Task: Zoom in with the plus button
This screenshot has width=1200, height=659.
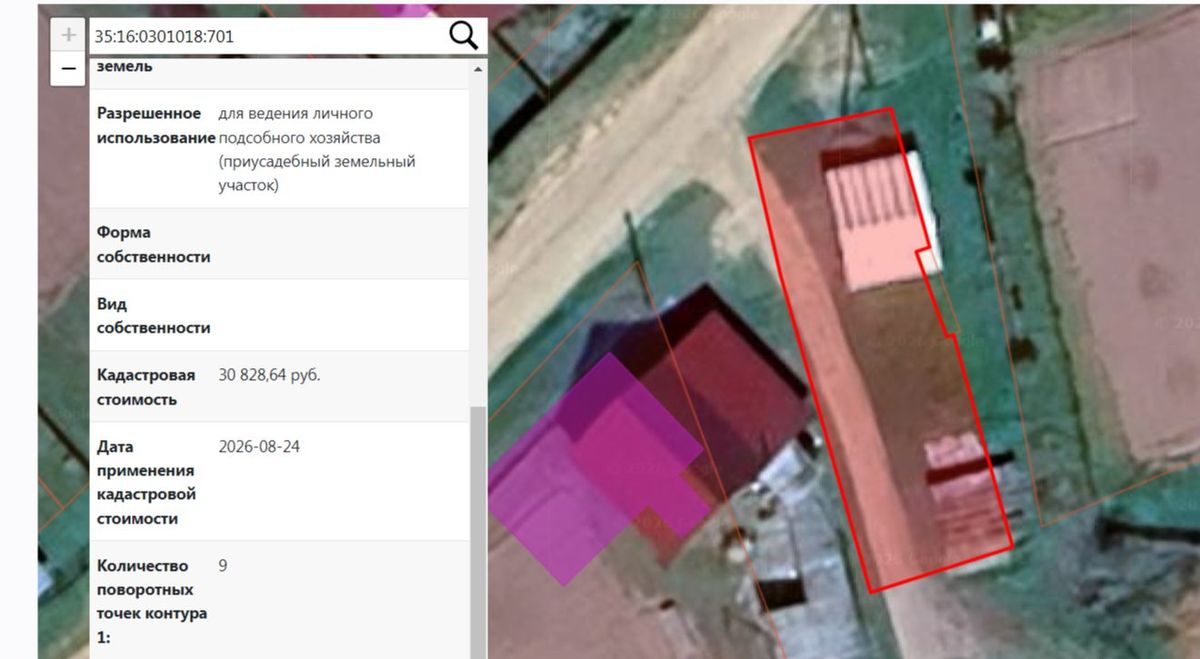Action: (x=68, y=36)
